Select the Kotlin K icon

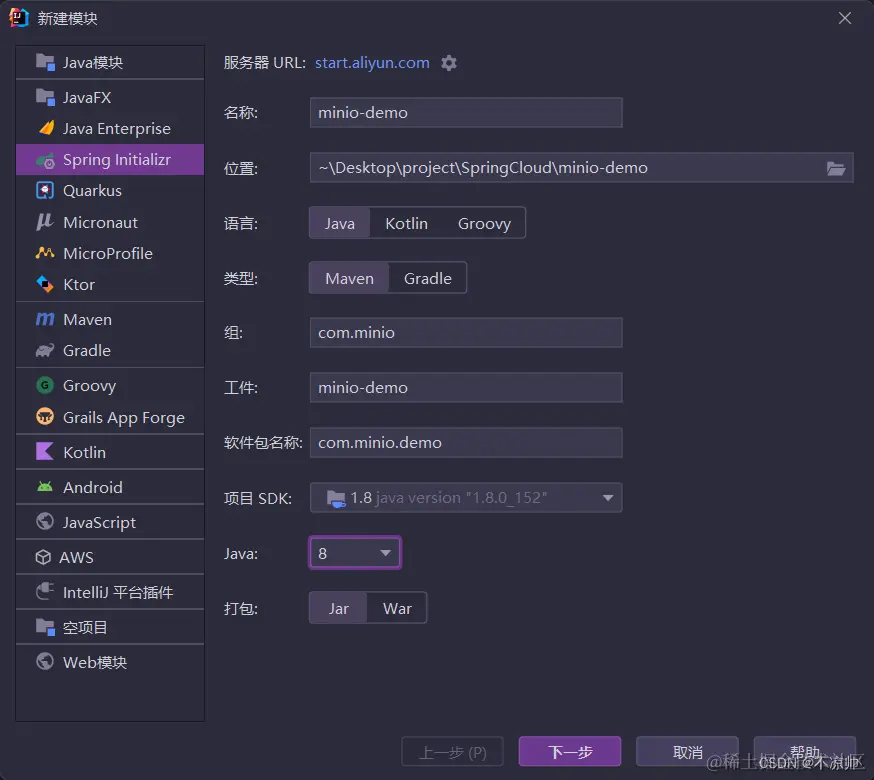[x=45, y=452]
